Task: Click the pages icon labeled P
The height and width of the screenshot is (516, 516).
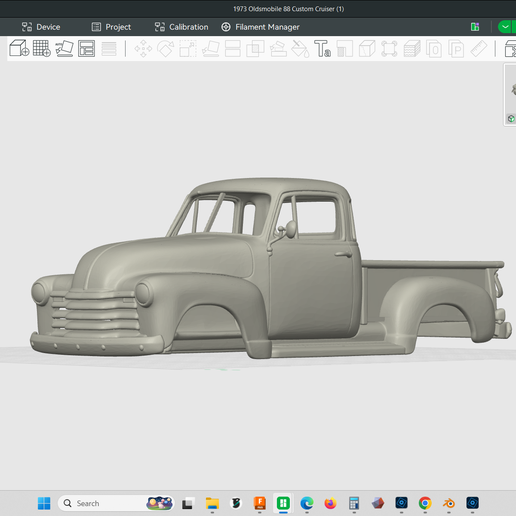Action: coord(456,49)
